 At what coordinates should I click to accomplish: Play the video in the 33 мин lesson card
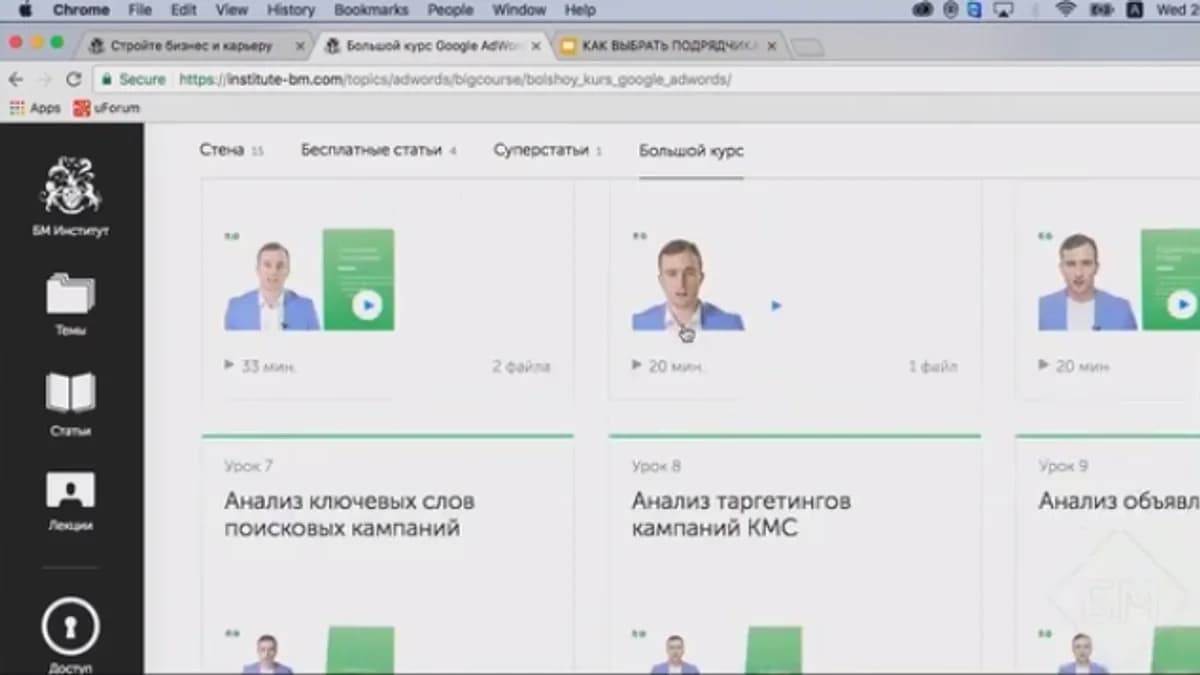[x=367, y=305]
